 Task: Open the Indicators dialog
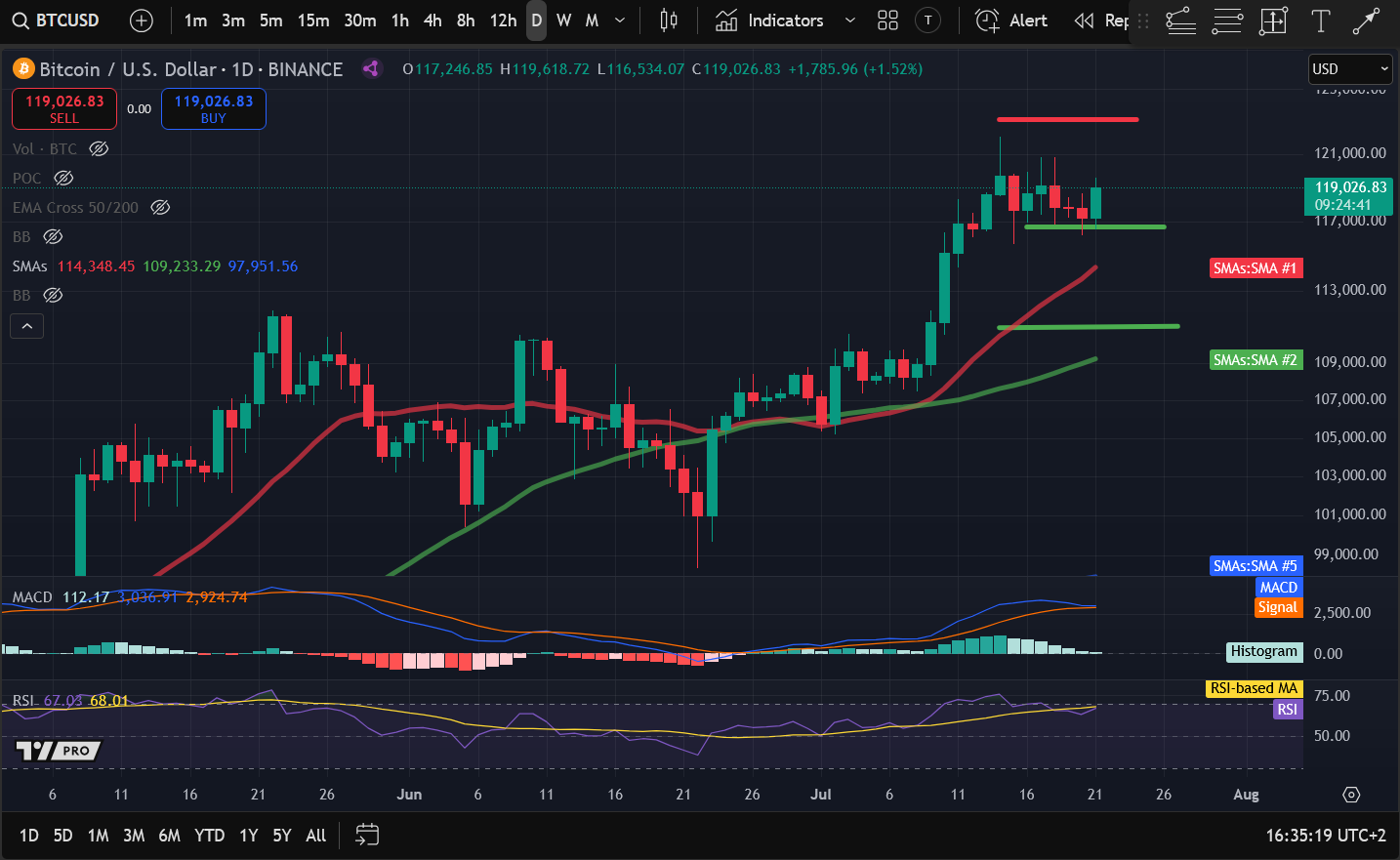pos(769,20)
